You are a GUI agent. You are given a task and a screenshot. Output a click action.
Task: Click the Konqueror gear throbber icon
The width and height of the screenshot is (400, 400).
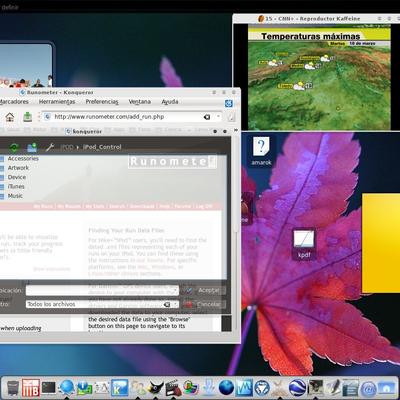click(228, 103)
